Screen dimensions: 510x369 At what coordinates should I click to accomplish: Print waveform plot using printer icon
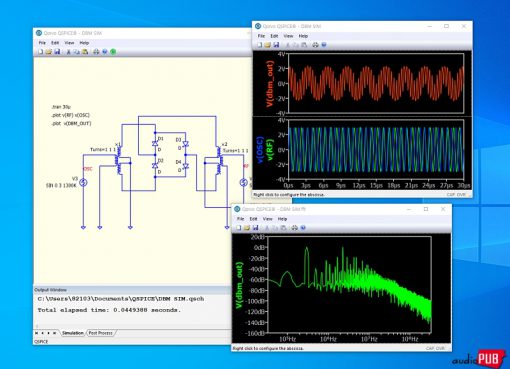click(315, 45)
